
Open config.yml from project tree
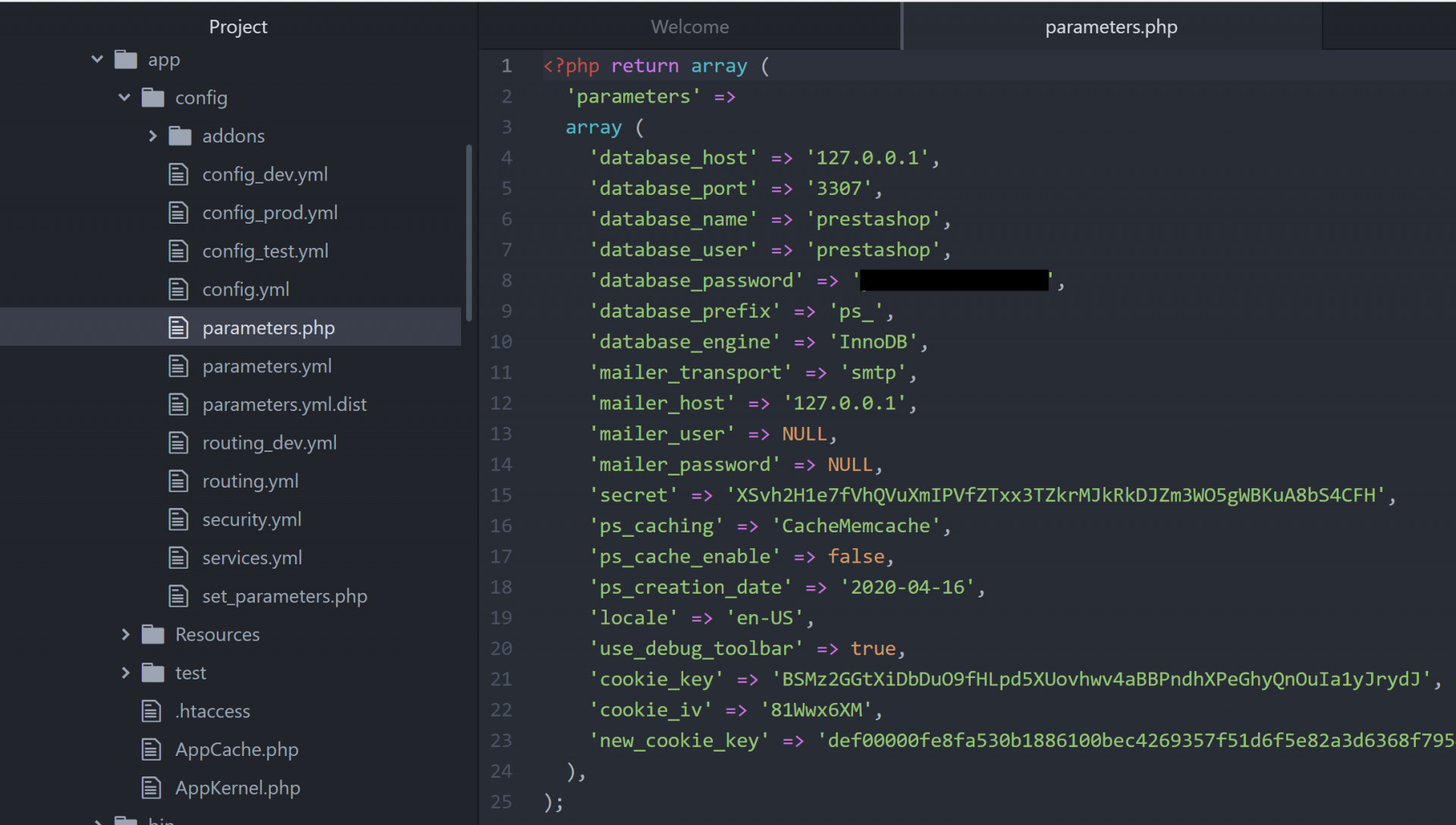(x=246, y=289)
